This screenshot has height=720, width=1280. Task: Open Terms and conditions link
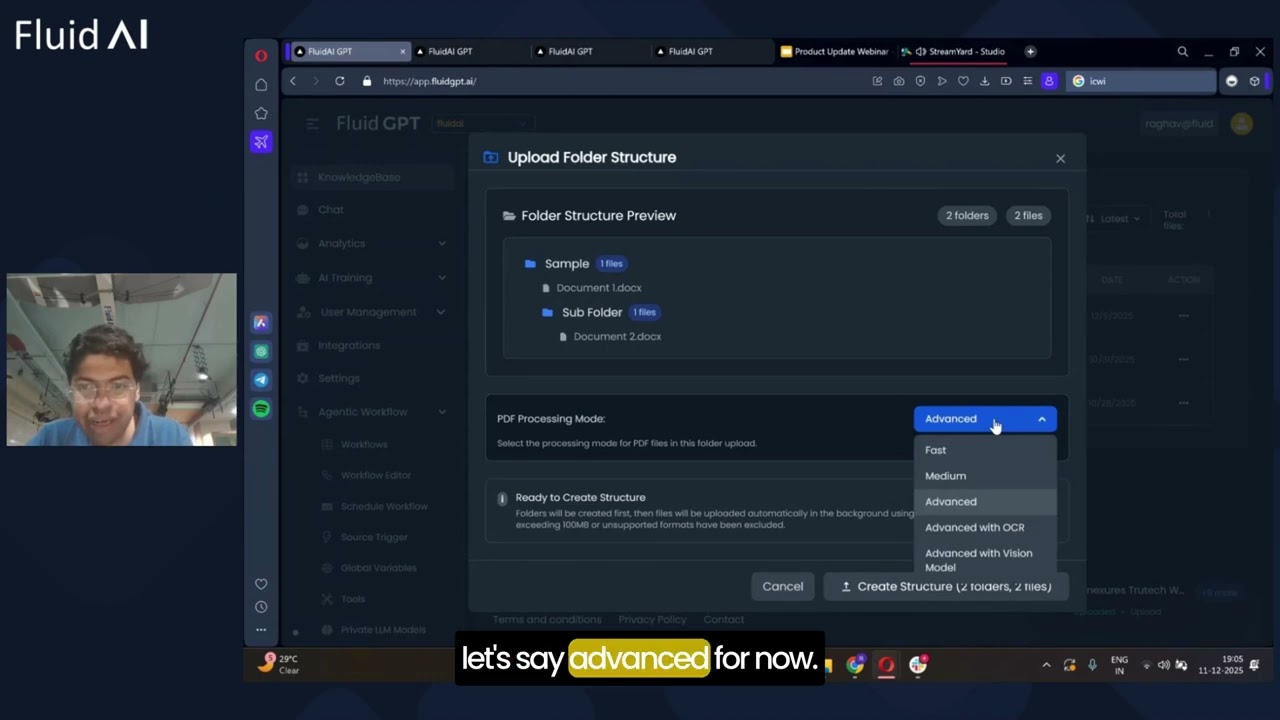coord(547,620)
